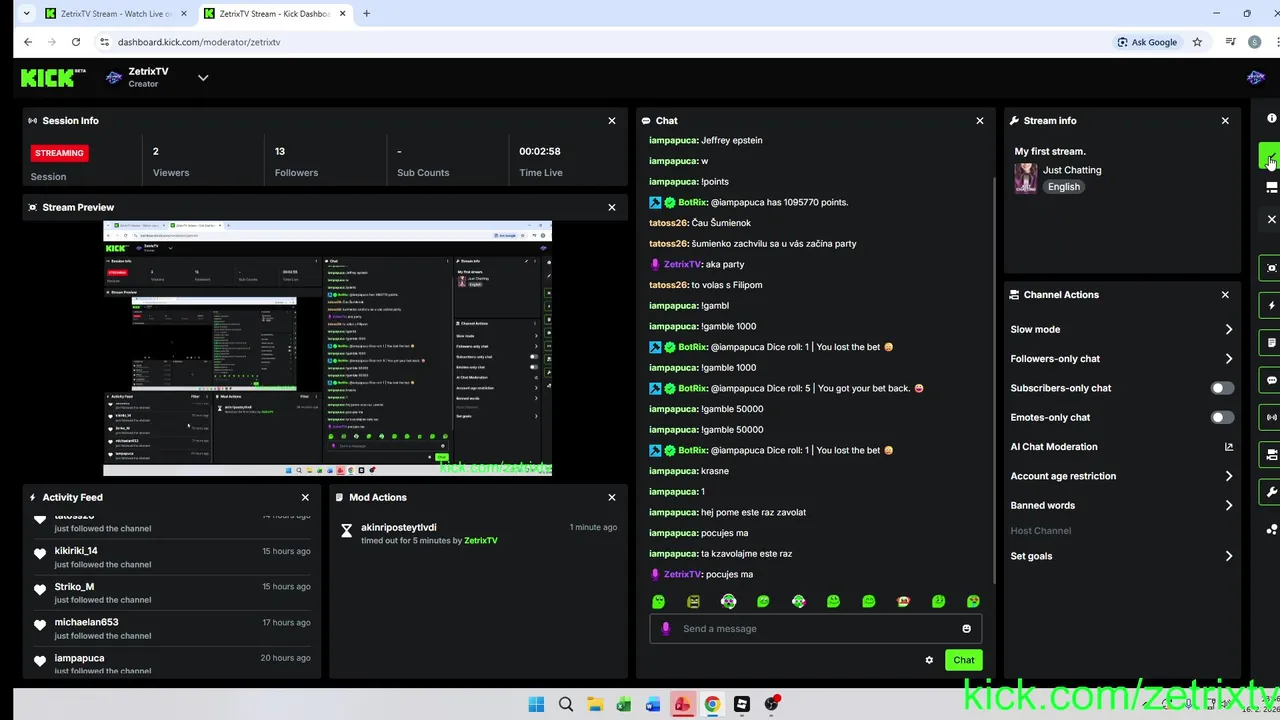Insert the angry yellow face emote
1280x720 pixels.
693,601
